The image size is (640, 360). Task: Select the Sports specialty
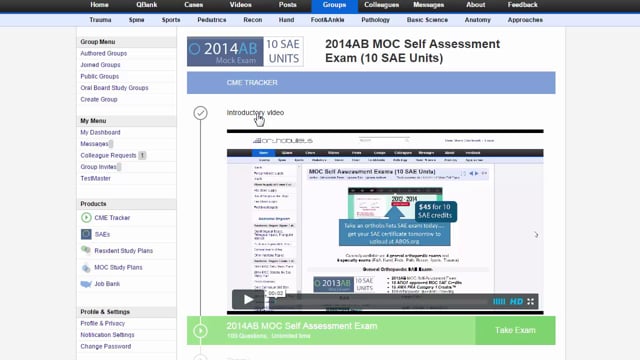pos(171,20)
